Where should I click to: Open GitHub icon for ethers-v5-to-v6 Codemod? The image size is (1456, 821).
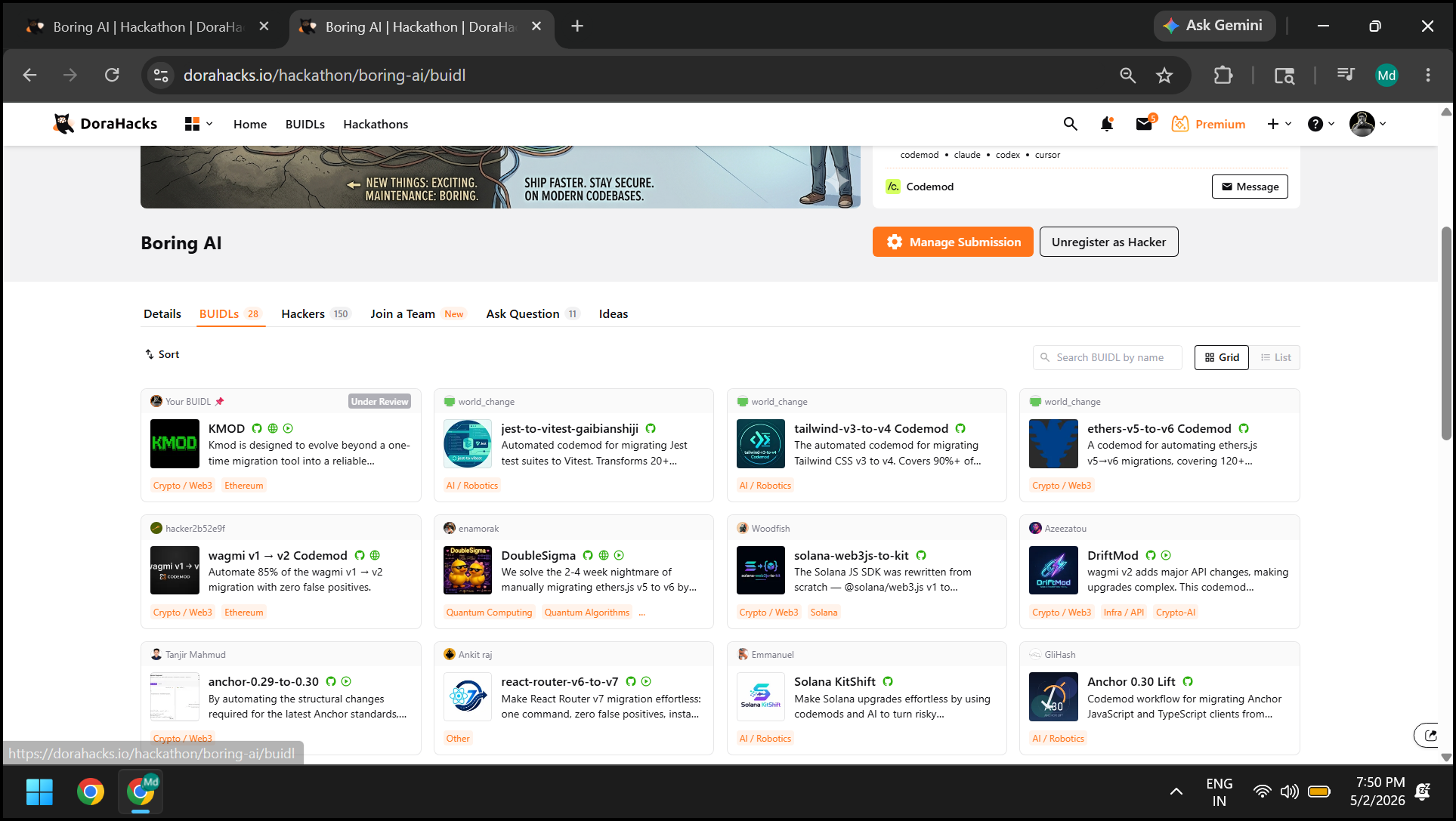pyautogui.click(x=1244, y=428)
